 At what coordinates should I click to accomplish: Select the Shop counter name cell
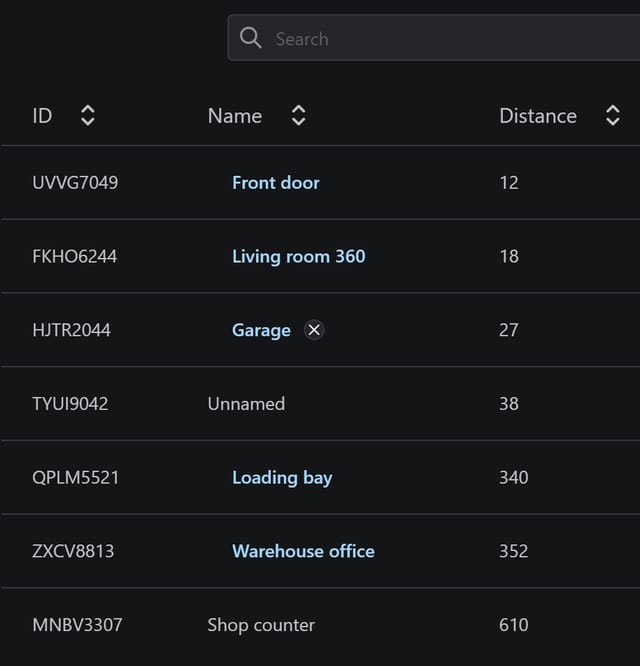coord(261,625)
